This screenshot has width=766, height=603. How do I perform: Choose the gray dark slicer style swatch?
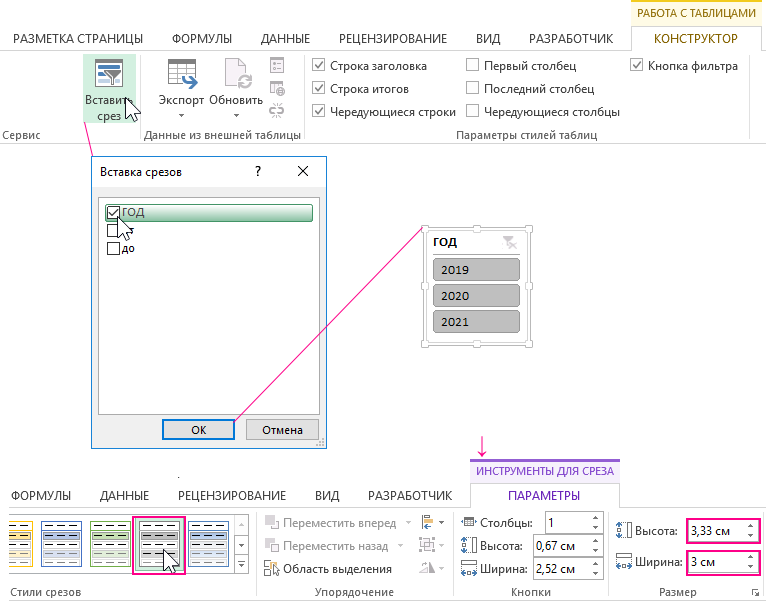pos(158,545)
